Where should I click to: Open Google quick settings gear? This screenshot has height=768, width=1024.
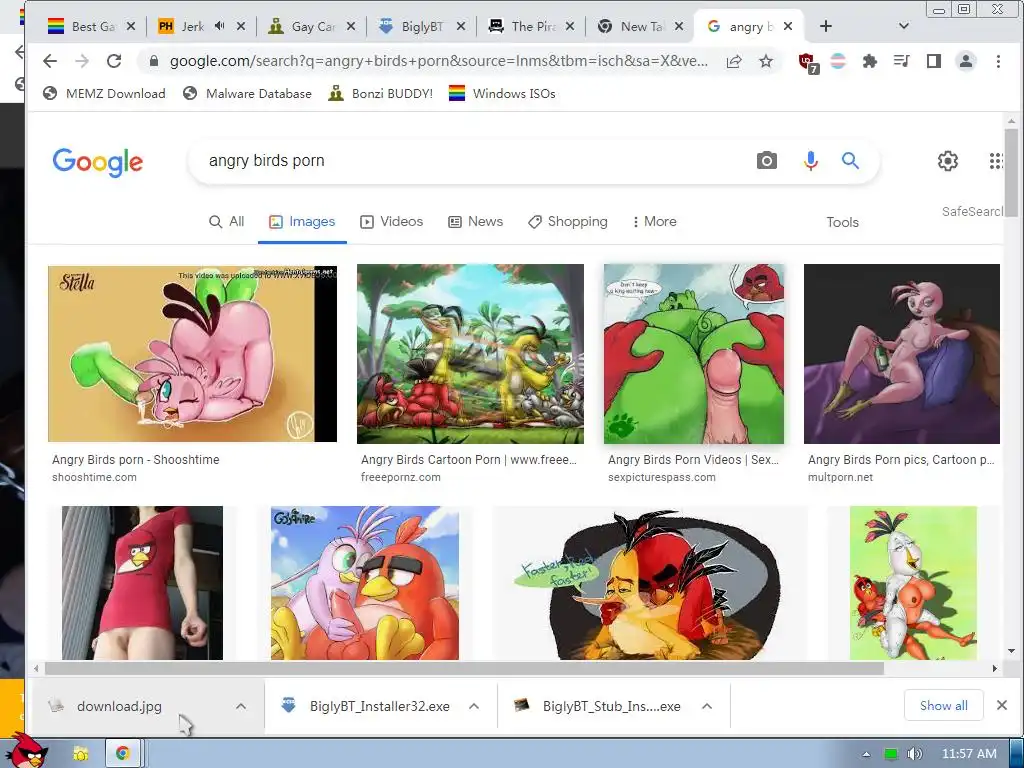[x=948, y=161]
